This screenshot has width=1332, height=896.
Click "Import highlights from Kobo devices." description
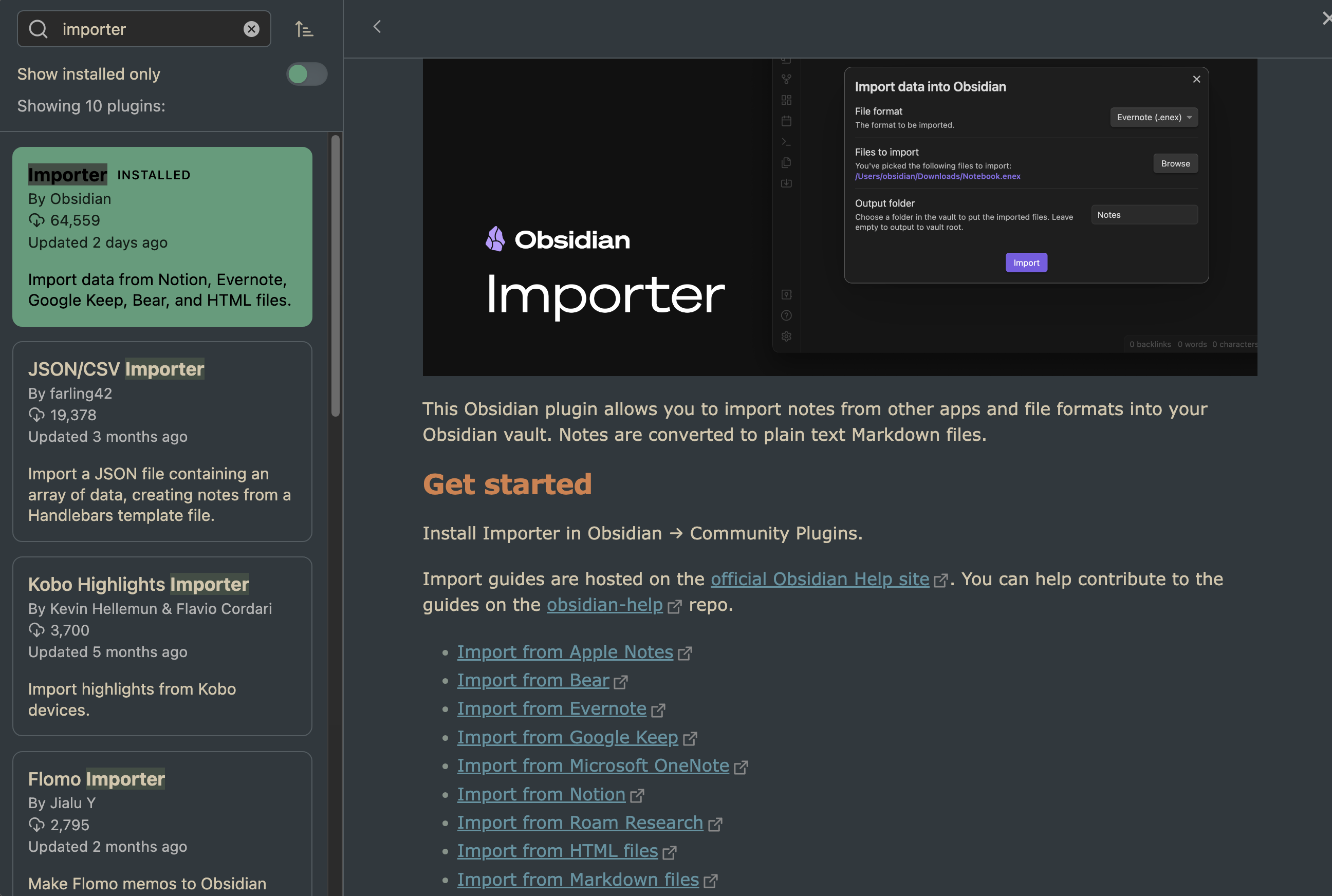click(132, 699)
